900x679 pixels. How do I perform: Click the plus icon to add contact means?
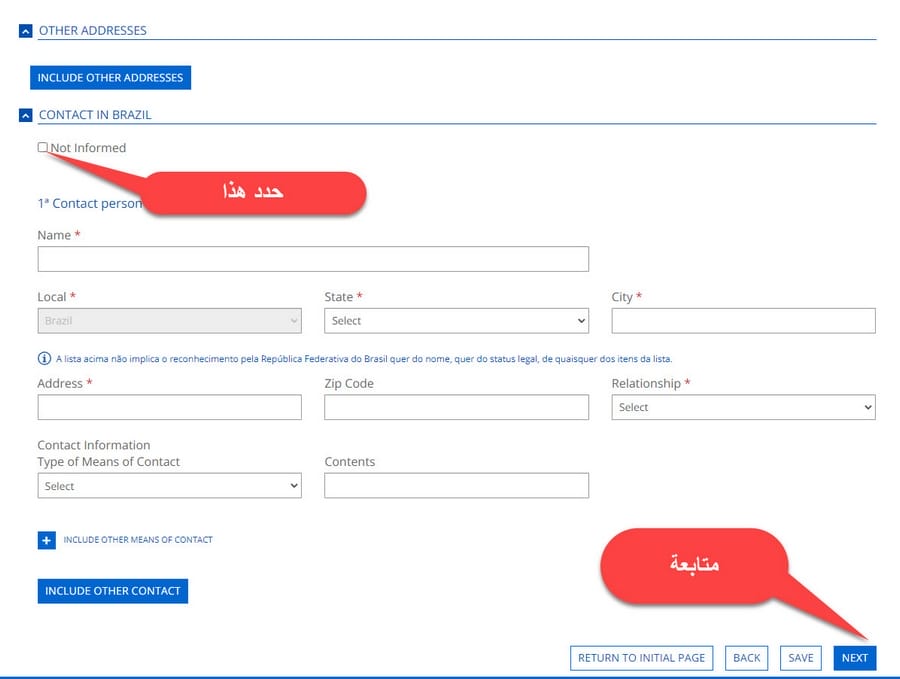(x=46, y=540)
